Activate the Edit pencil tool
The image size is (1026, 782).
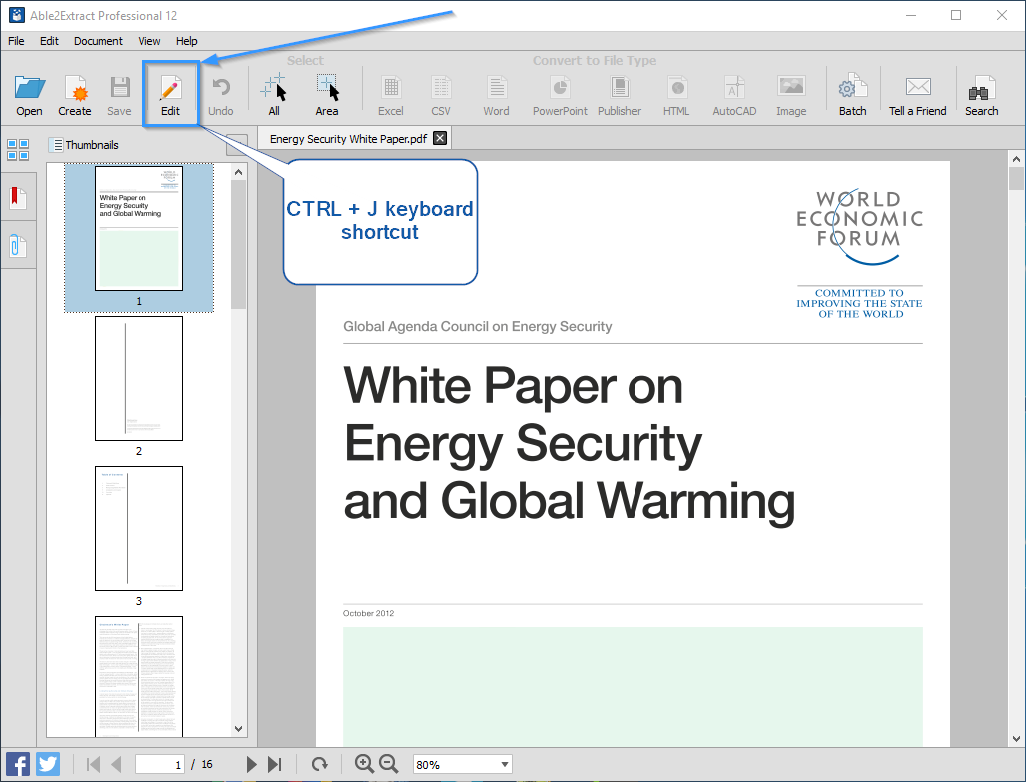point(170,96)
